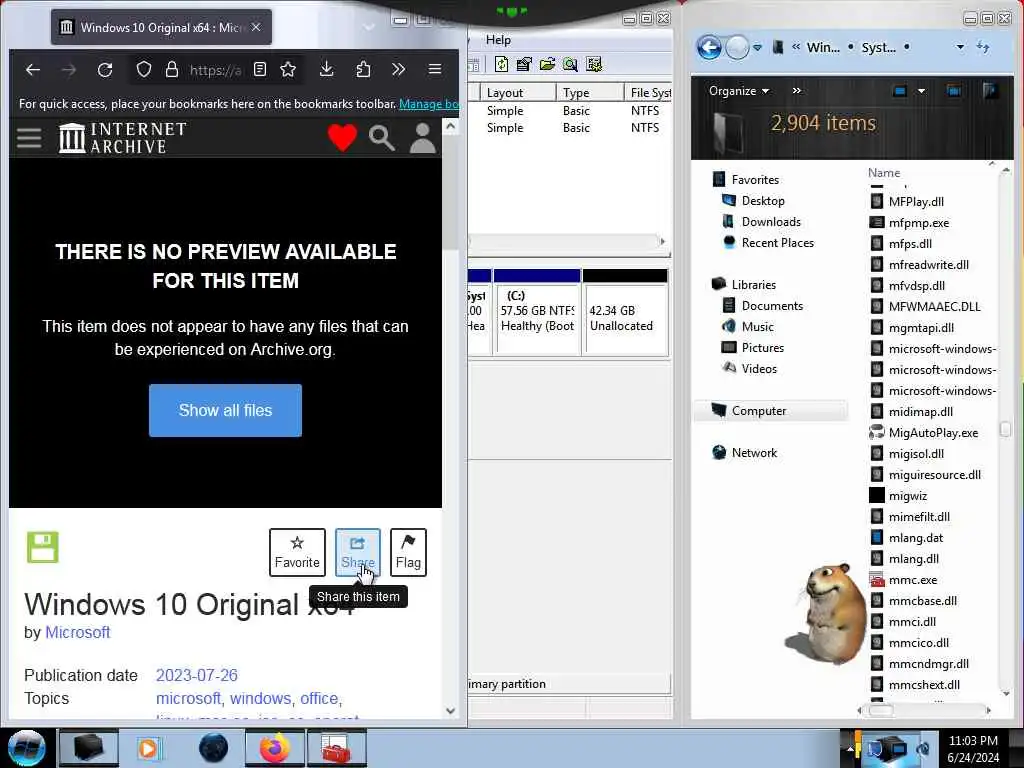1024x768 pixels.
Task: Expand Explorer toolbar overflow chevron
Action: tap(797, 91)
